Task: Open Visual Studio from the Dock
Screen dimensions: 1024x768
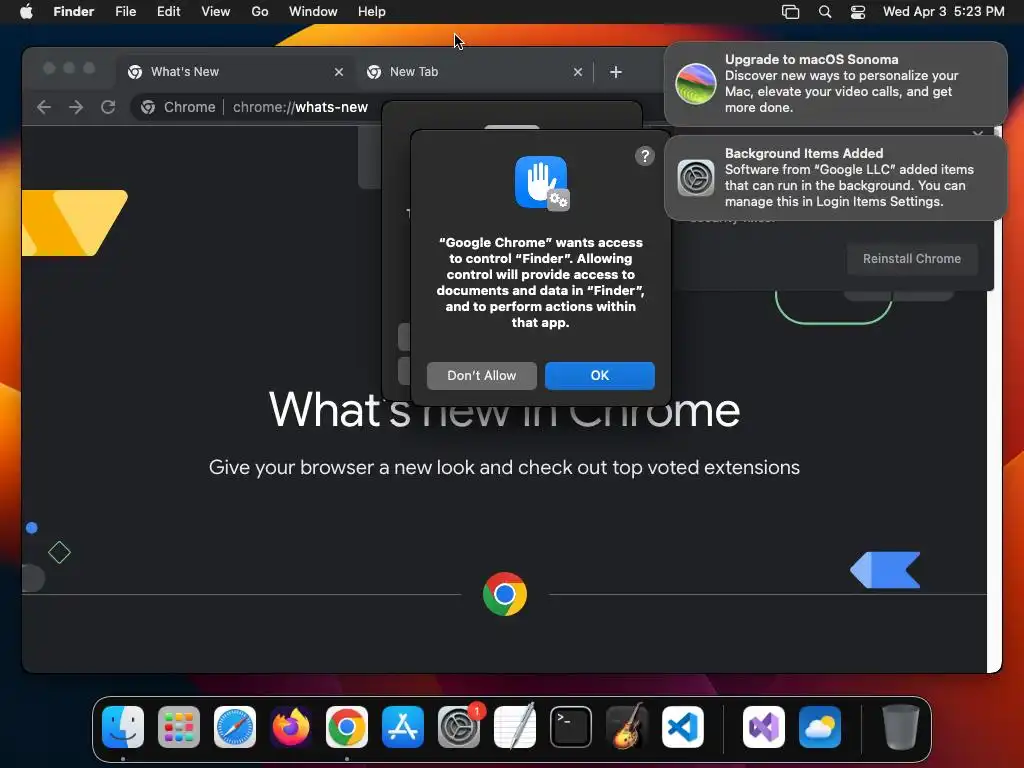Action: pyautogui.click(x=764, y=727)
